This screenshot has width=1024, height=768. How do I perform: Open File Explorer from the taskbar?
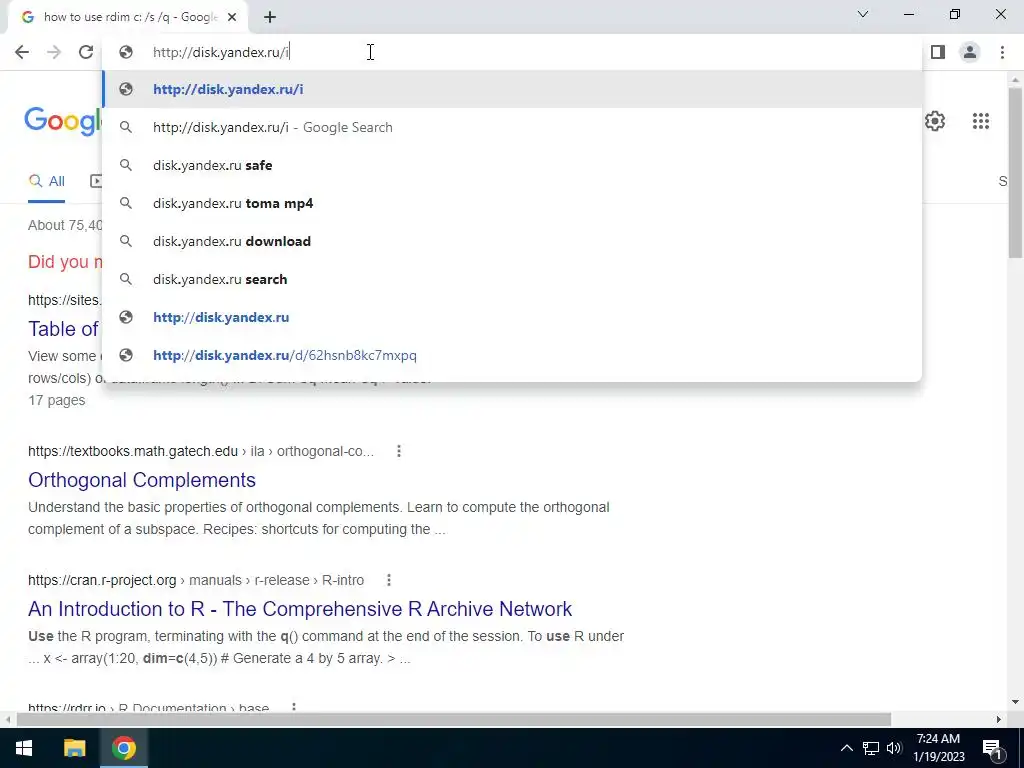tap(74, 748)
